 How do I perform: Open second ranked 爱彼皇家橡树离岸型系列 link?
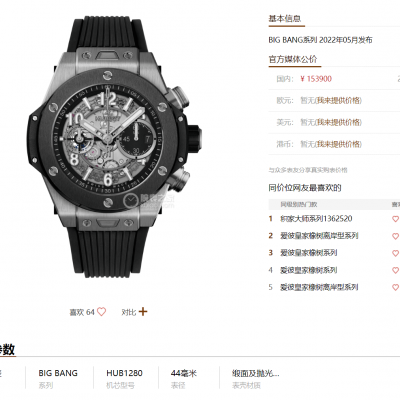coord(319,236)
